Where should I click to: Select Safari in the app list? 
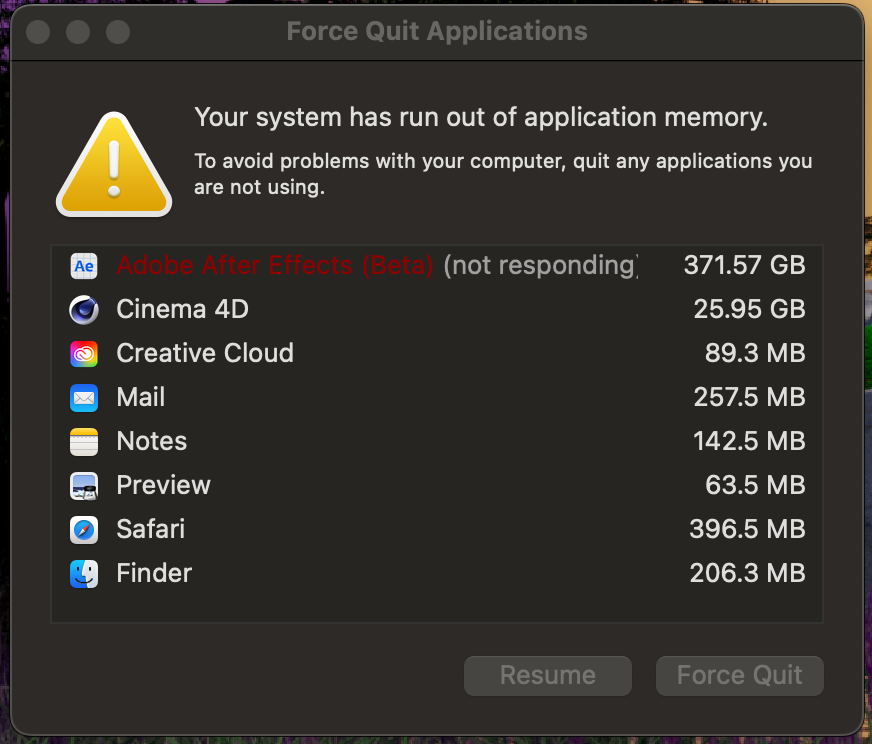coord(150,529)
